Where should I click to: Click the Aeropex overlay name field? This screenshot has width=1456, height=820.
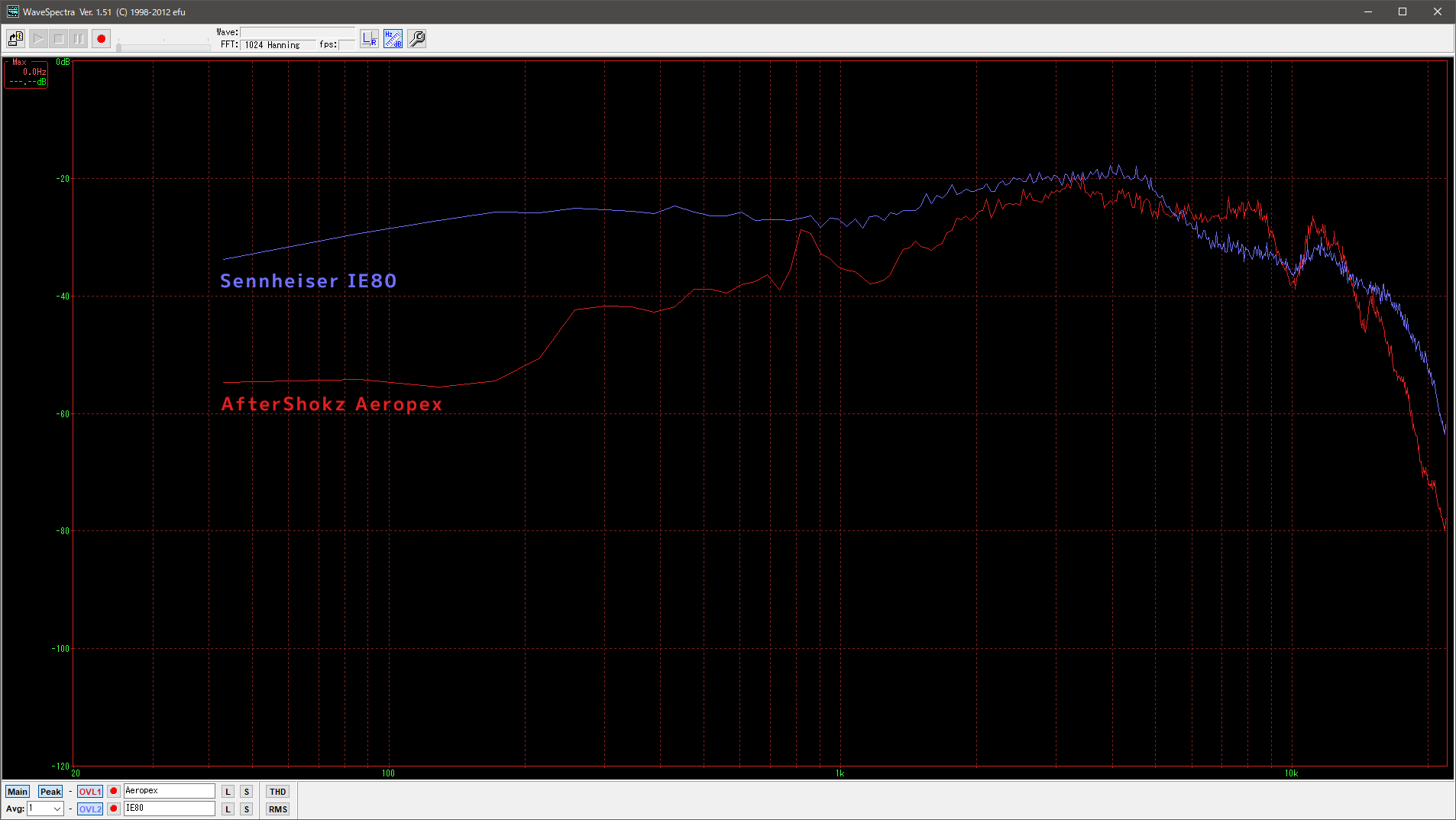pyautogui.click(x=169, y=791)
